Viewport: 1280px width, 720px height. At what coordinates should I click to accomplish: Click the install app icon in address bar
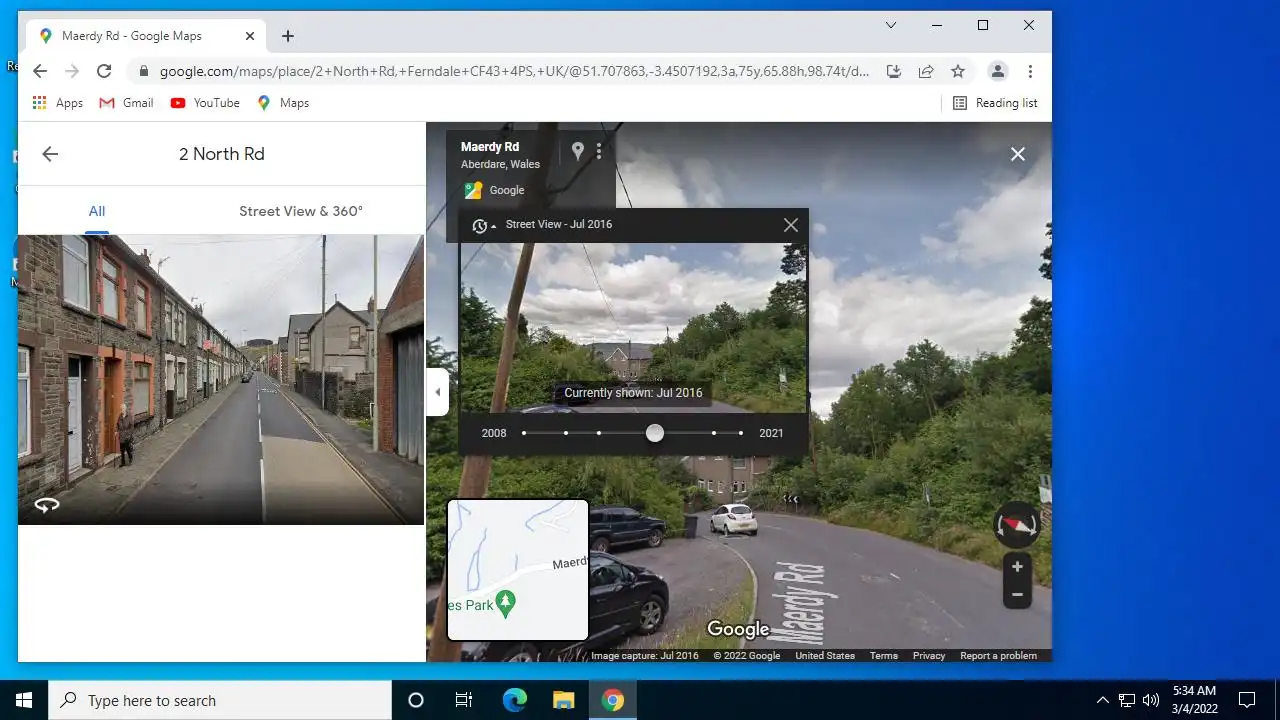[x=894, y=71]
